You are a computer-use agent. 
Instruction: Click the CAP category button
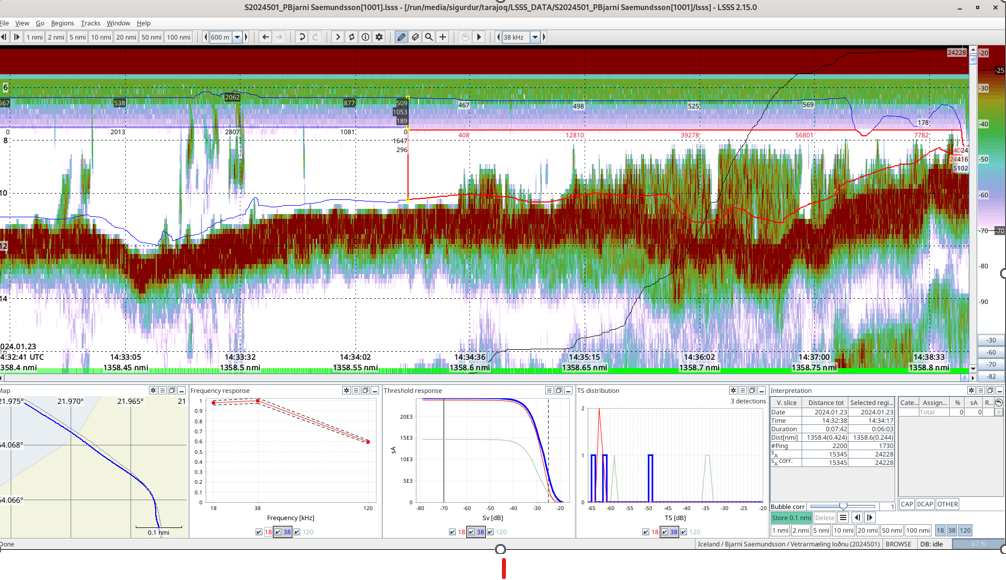[906, 504]
